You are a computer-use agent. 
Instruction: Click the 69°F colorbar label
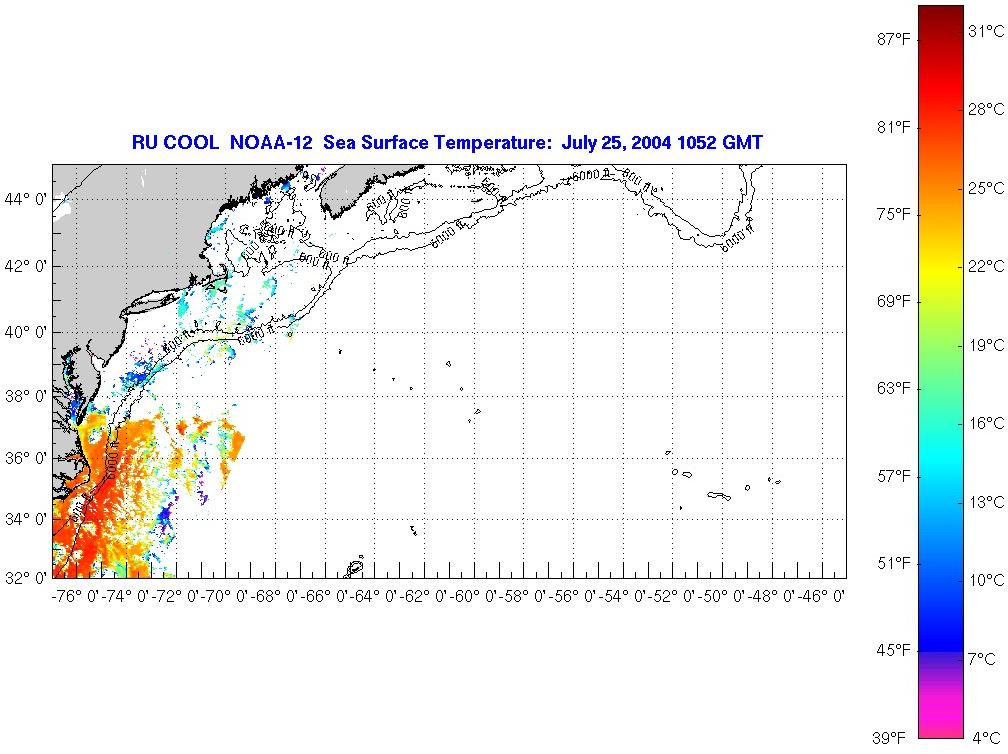pyautogui.click(x=894, y=301)
